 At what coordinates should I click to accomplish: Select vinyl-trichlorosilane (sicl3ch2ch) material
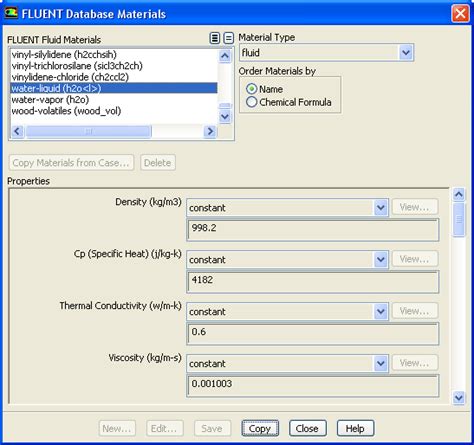114,66
